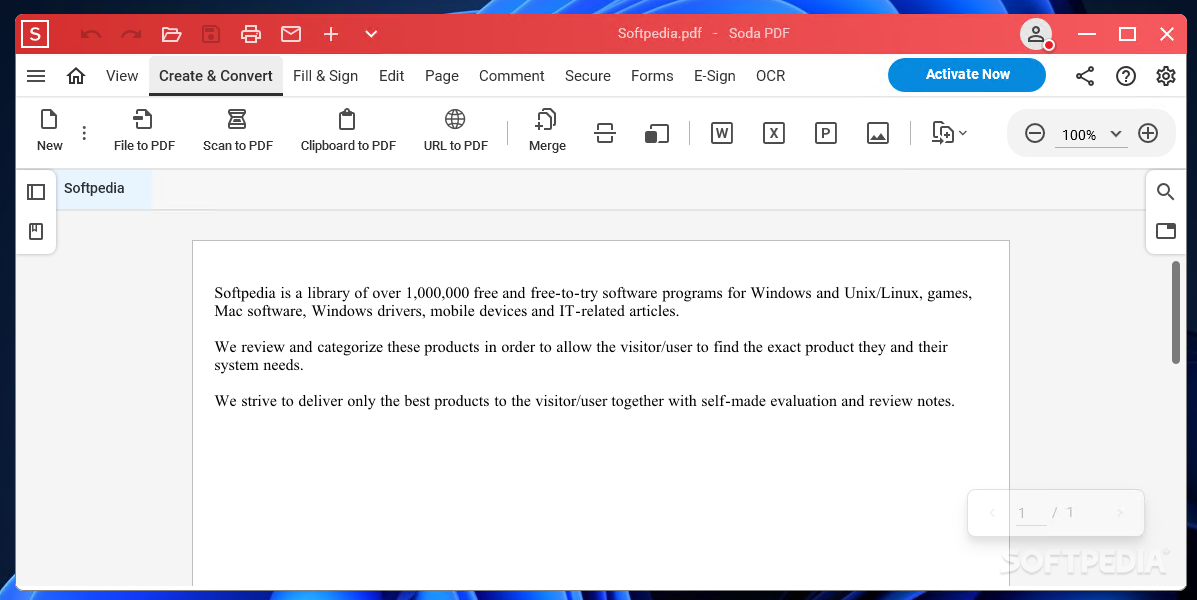The width and height of the screenshot is (1197, 600).
Task: Convert PDF to Word with W icon
Action: coord(721,134)
